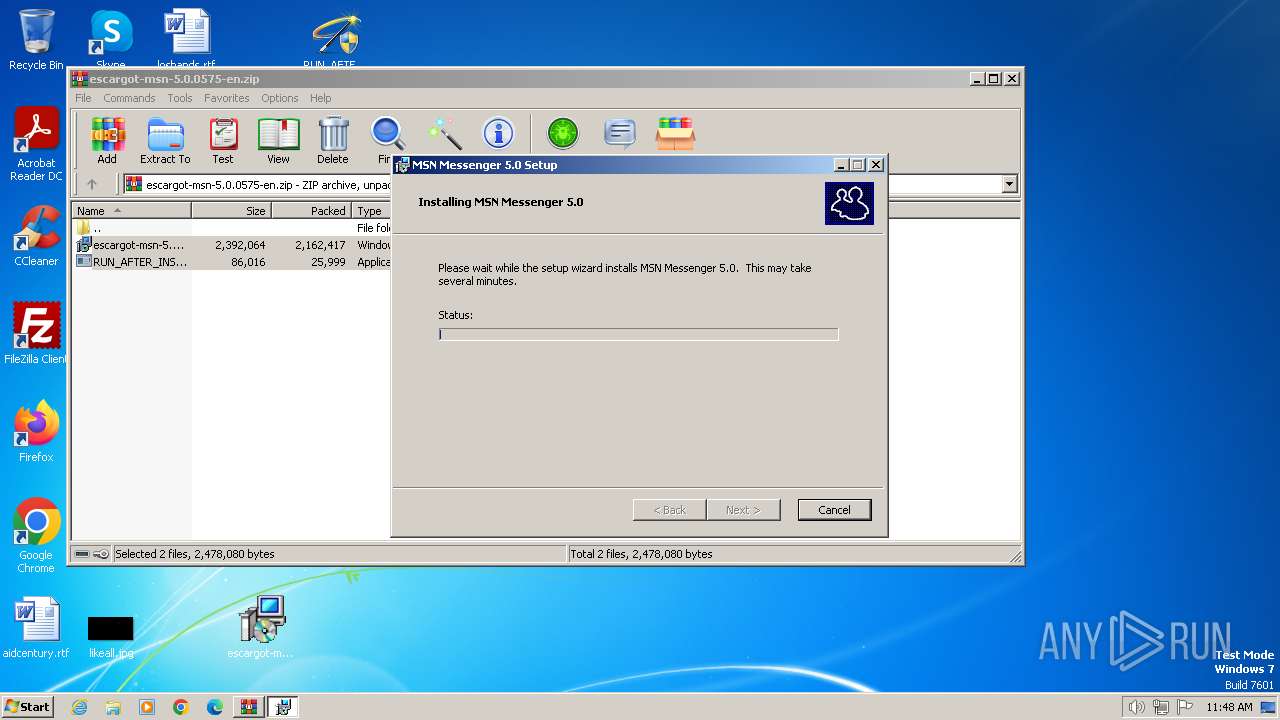Select the CCleaner desktop icon
Screen dimensions: 1280x720
(x=36, y=236)
